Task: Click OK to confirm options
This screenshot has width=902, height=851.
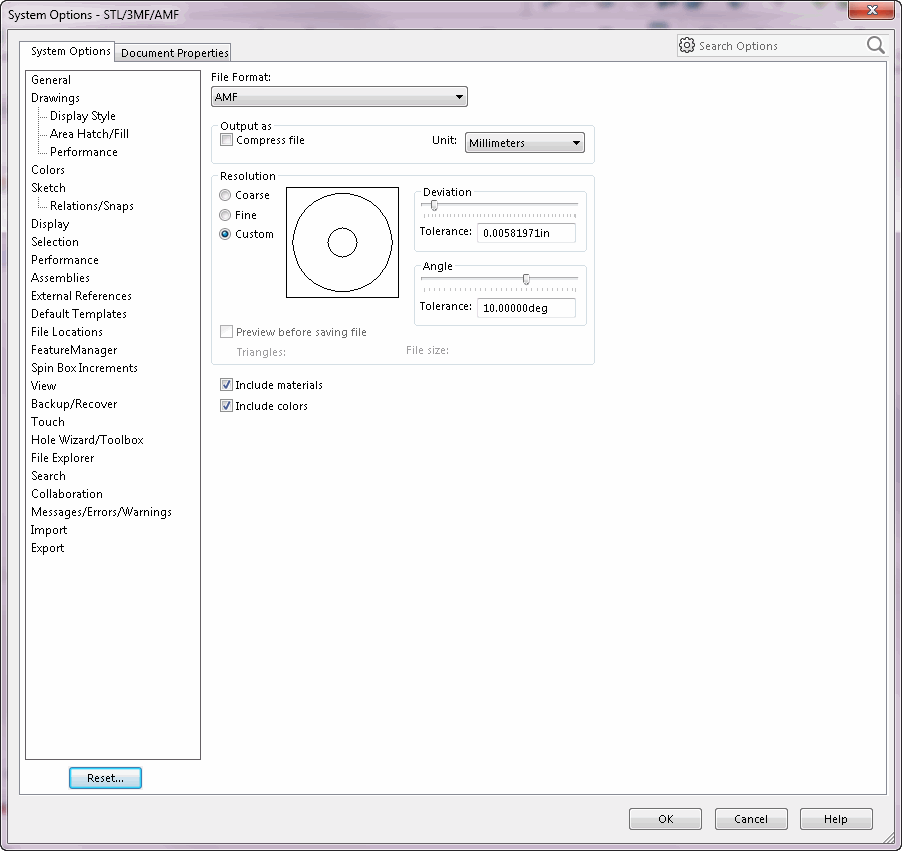Action: tap(666, 819)
